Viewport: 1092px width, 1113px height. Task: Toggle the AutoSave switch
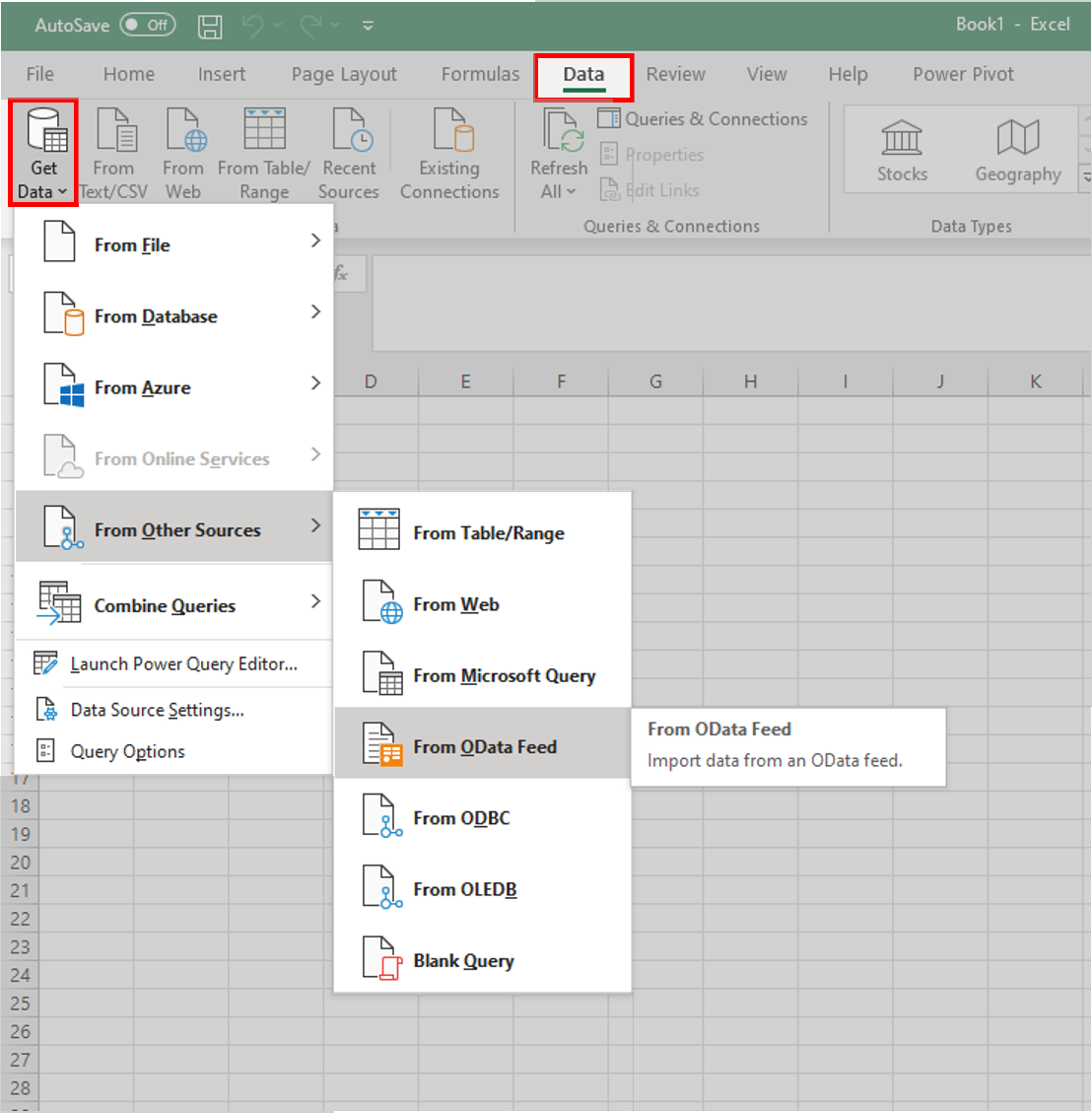click(148, 26)
